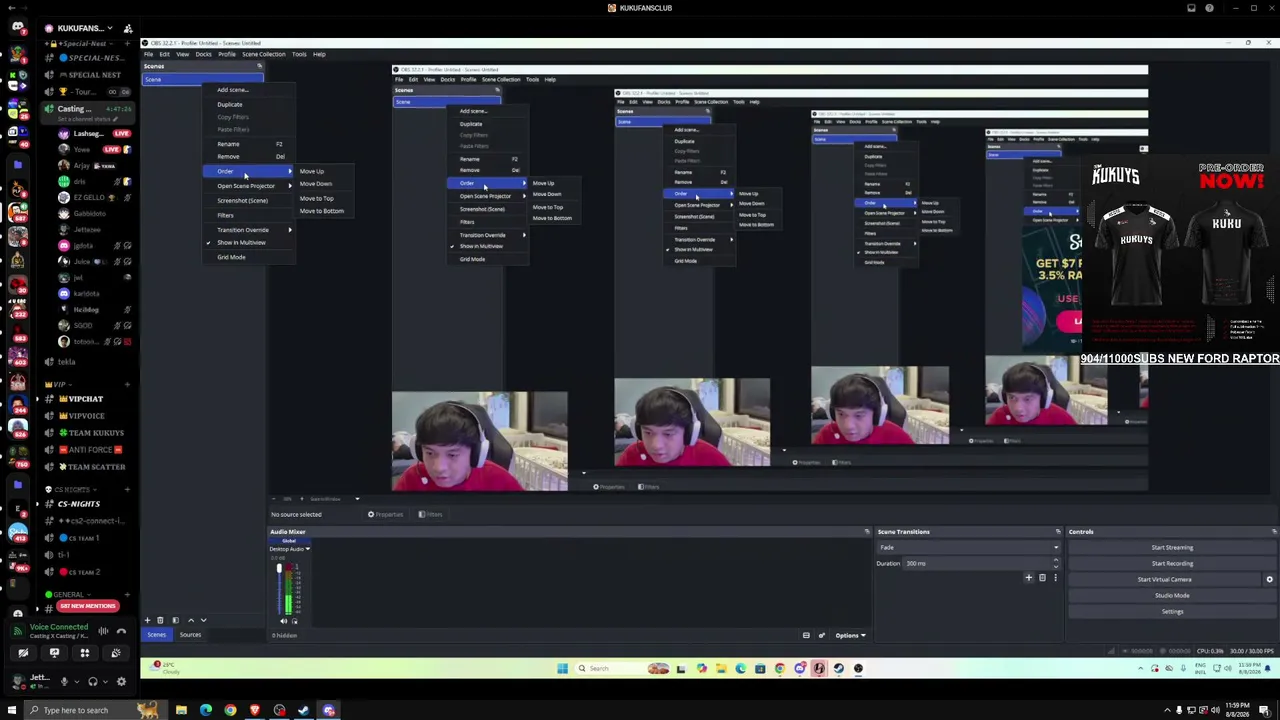1280x720 pixels.
Task: Open the VIPCHAT text channel
Action: [85, 399]
